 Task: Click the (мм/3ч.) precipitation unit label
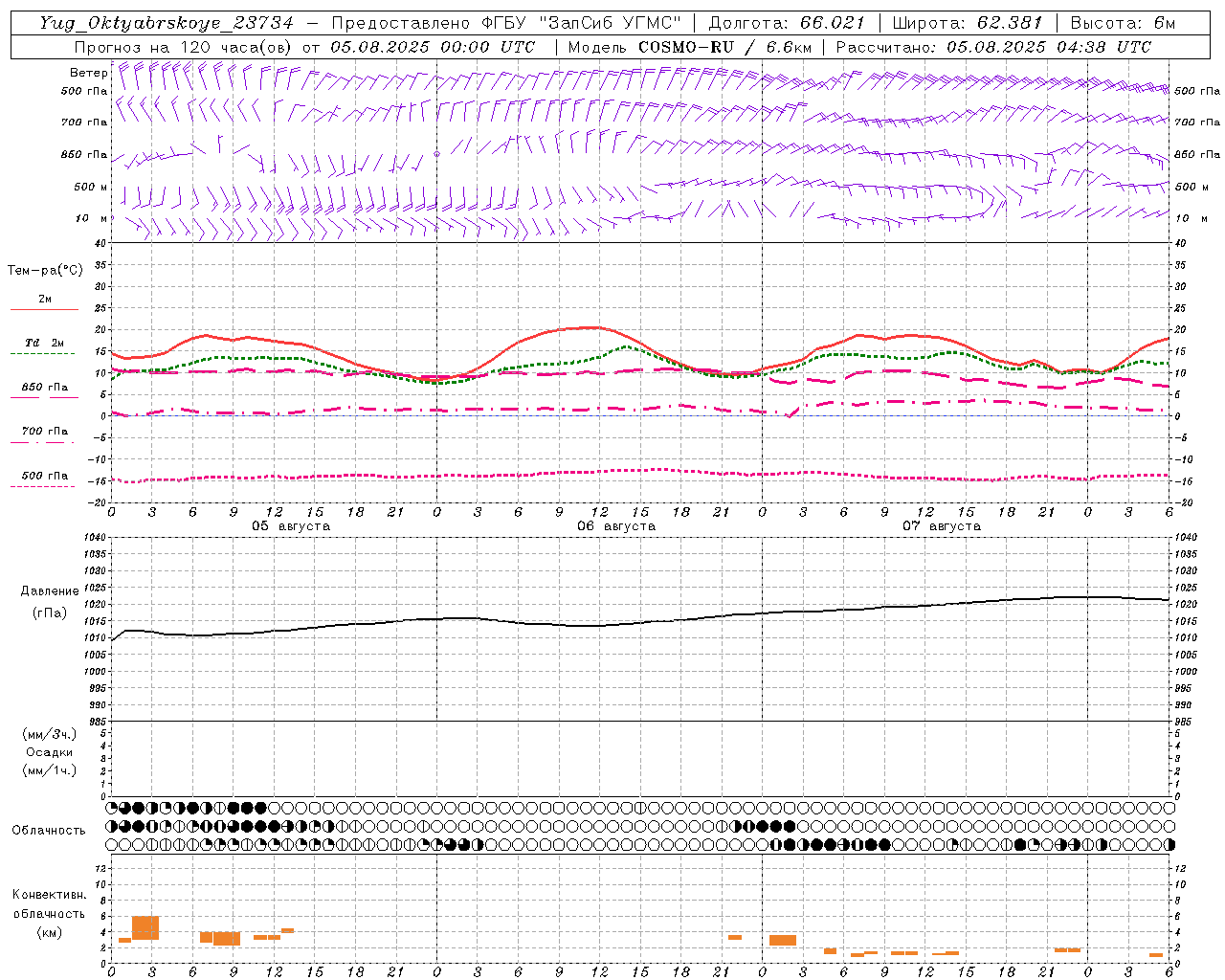point(50,734)
